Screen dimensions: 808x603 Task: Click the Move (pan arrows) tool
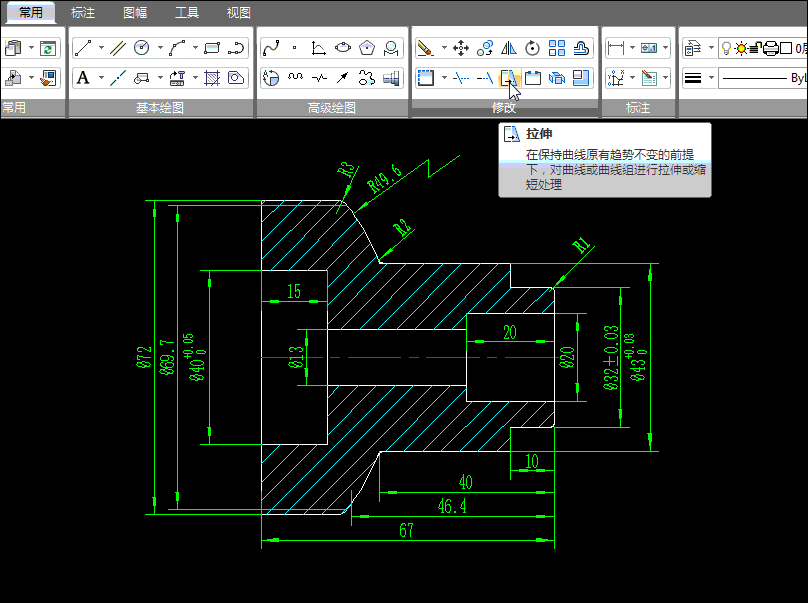tap(461, 48)
